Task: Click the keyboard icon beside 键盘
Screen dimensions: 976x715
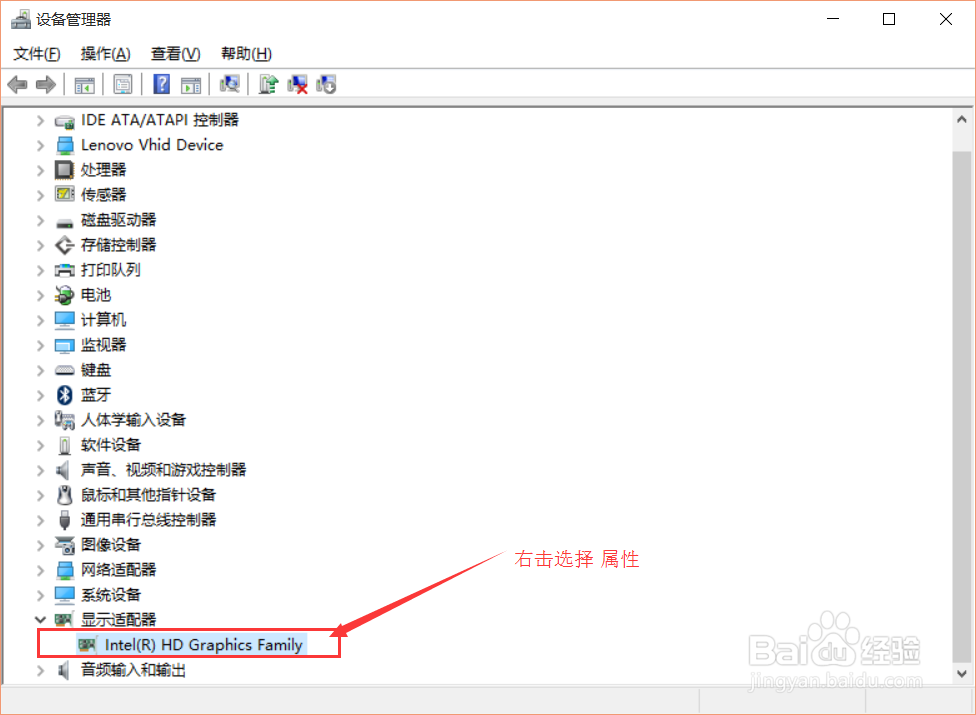Action: 64,370
